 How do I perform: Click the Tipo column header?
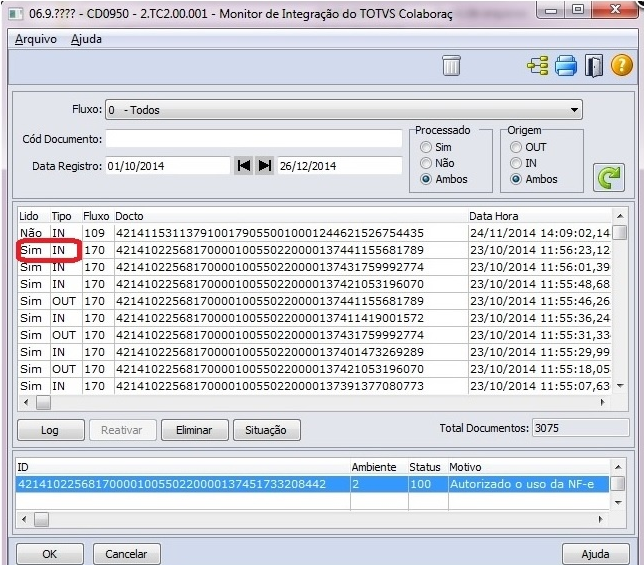point(66,216)
